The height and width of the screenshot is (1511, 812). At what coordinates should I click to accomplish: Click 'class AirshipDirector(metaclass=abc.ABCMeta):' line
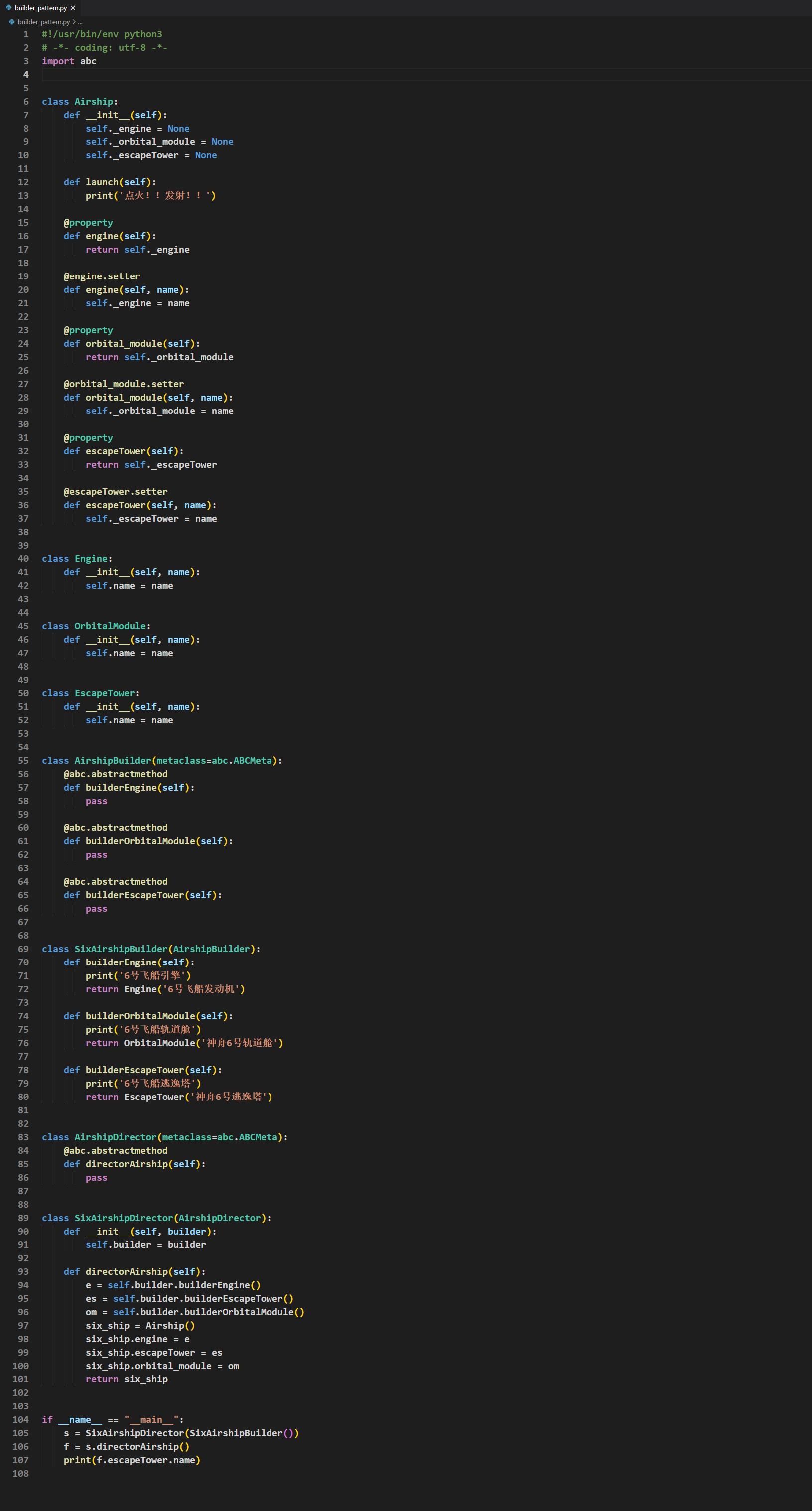165,1137
